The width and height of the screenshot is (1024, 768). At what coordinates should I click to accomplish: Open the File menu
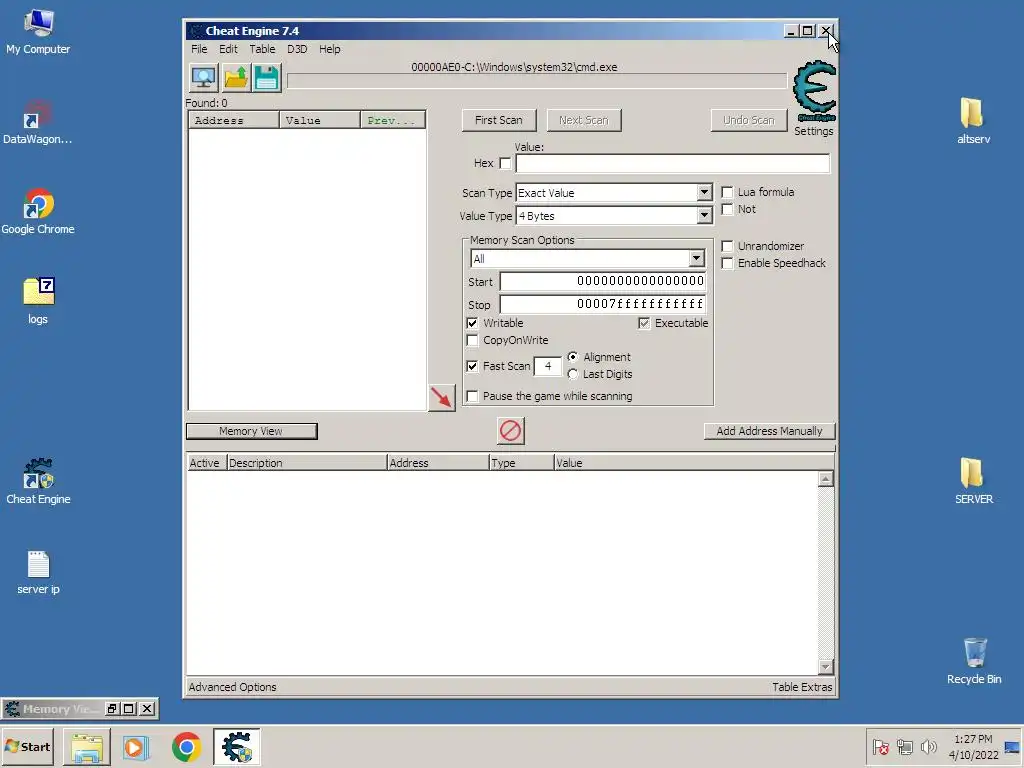[199, 49]
